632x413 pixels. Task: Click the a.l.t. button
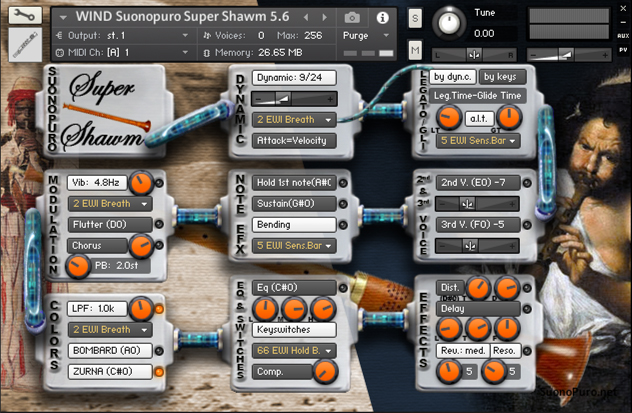coord(479,118)
